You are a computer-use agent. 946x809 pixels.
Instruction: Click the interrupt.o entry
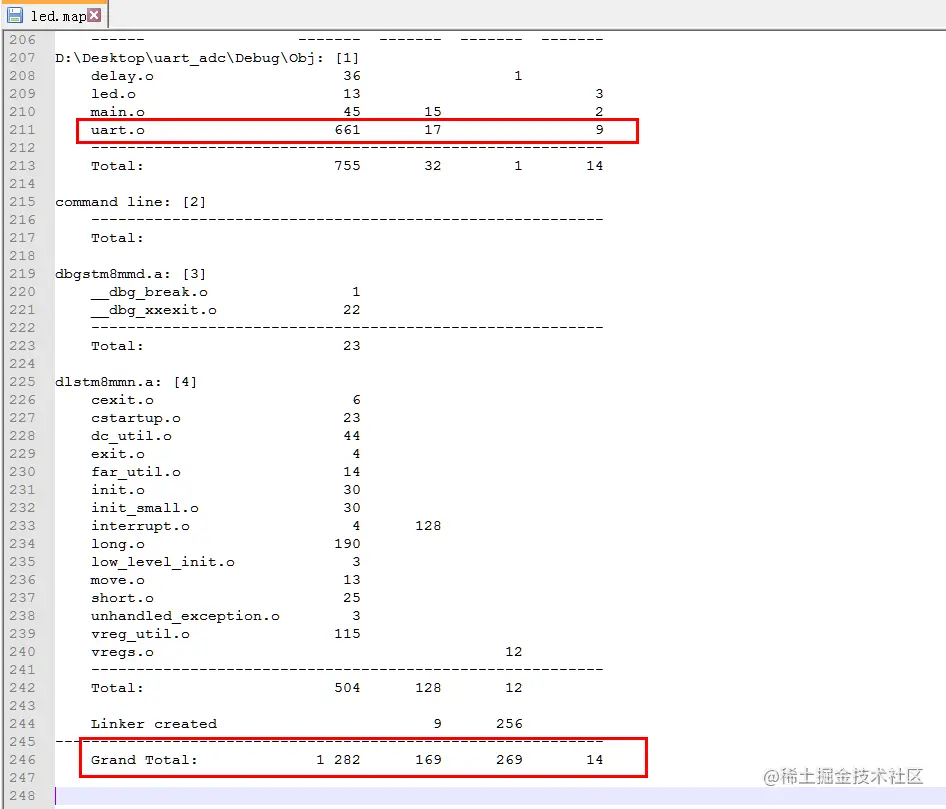140,526
